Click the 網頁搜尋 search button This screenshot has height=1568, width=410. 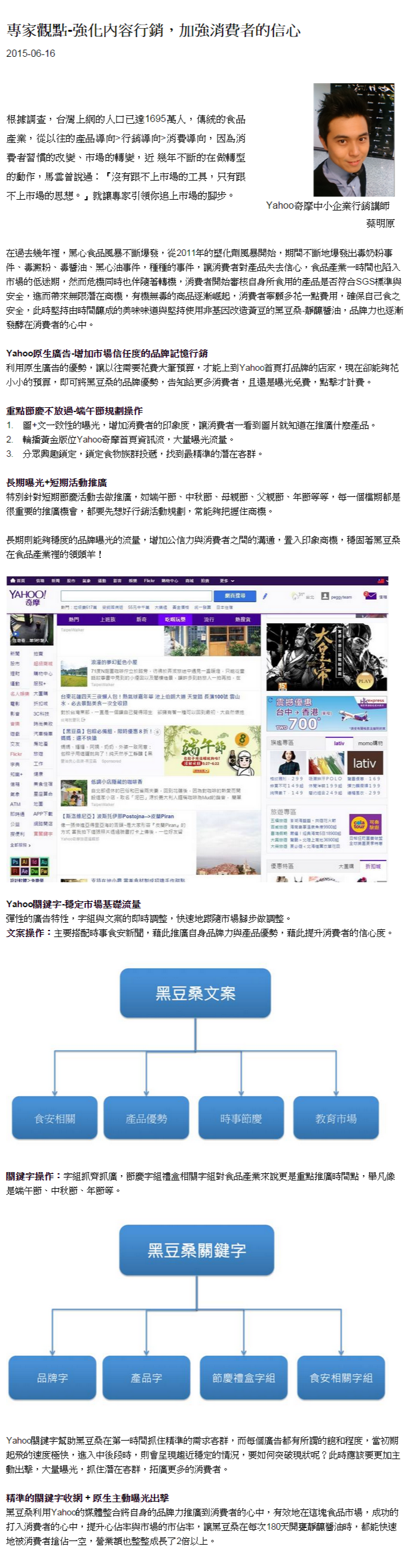pos(235,596)
